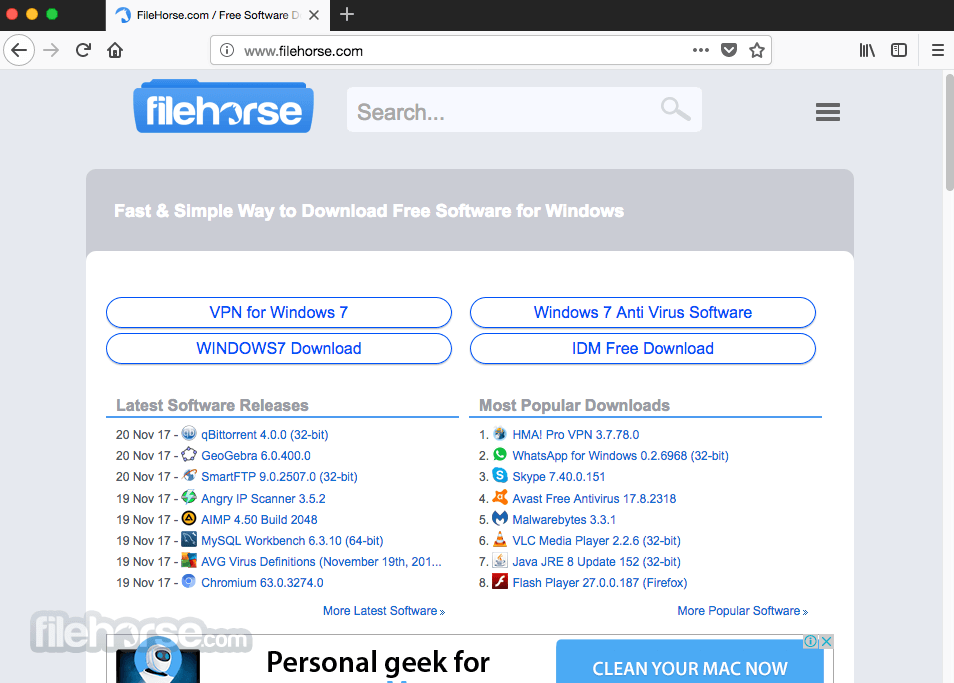Image resolution: width=954 pixels, height=683 pixels.
Task: Open HMA! Pro VPN 3.7.78.0 link
Action: 576,435
